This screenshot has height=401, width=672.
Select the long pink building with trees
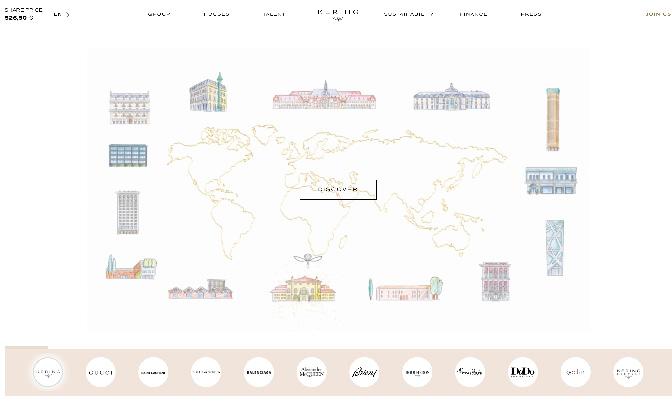406,288
